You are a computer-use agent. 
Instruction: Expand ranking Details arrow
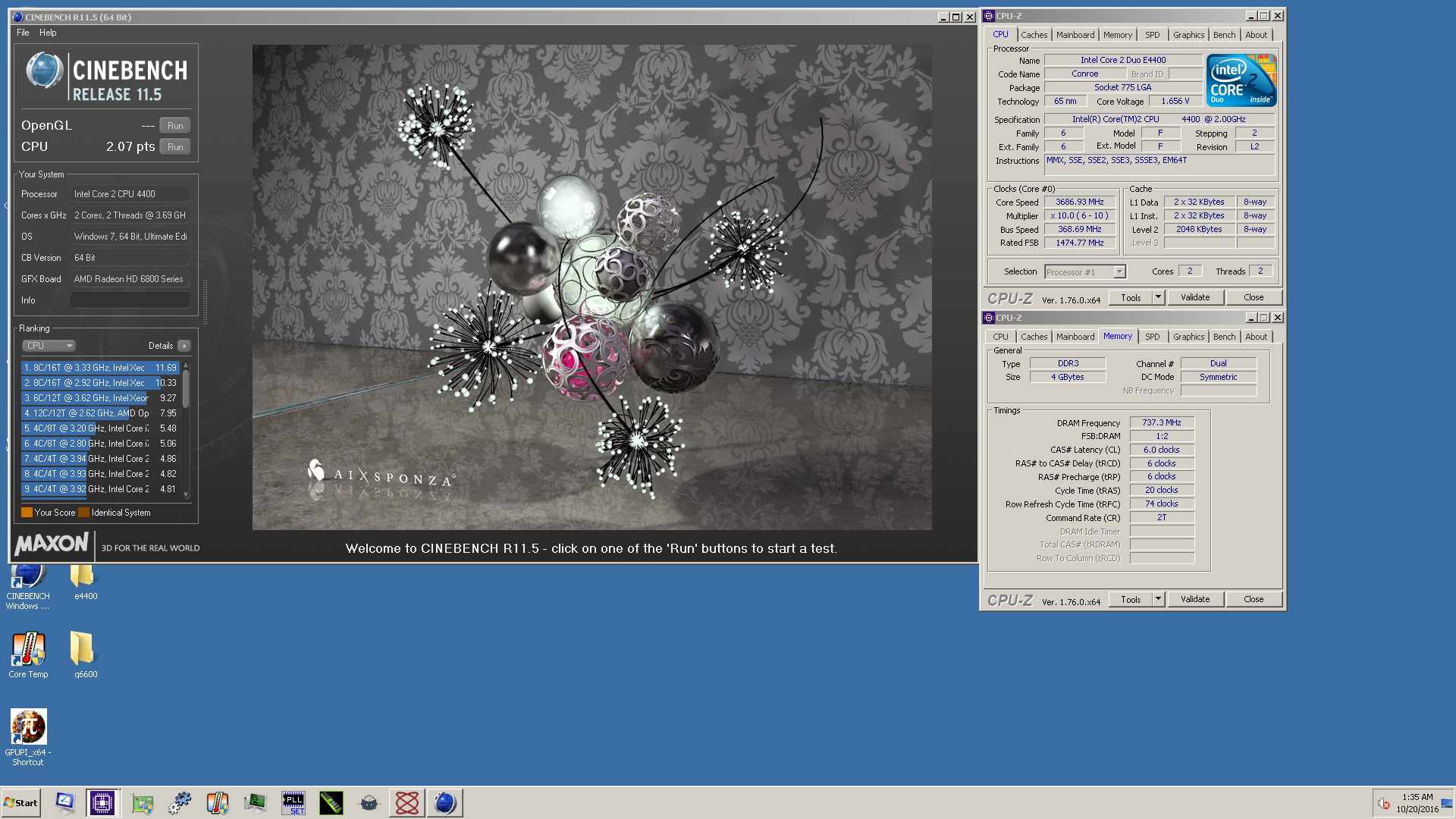coord(184,346)
